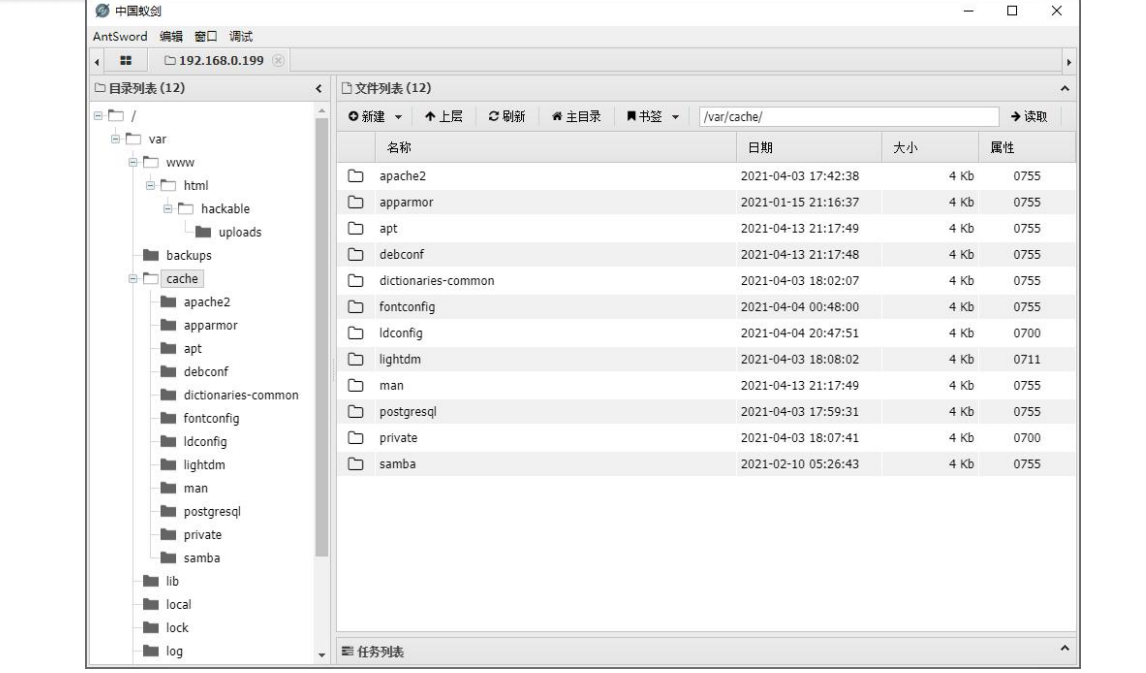
Task: Open the 书签 bookmarks dropdown
Action: click(x=652, y=117)
